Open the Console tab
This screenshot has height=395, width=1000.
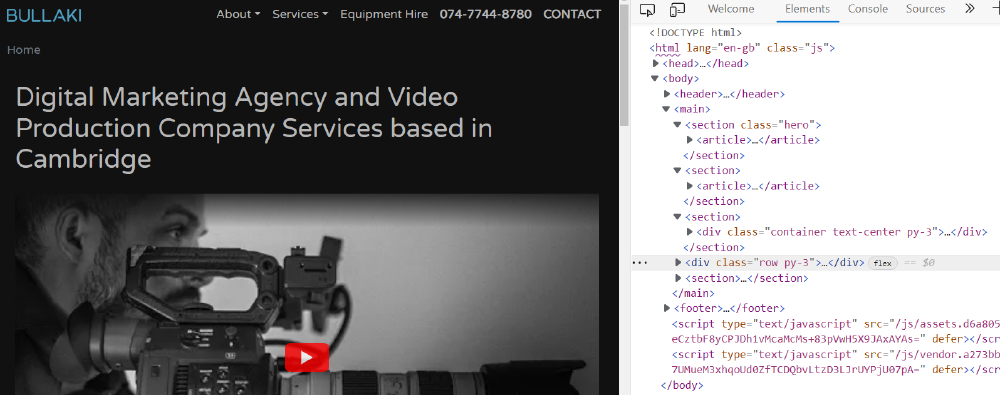coord(868,9)
